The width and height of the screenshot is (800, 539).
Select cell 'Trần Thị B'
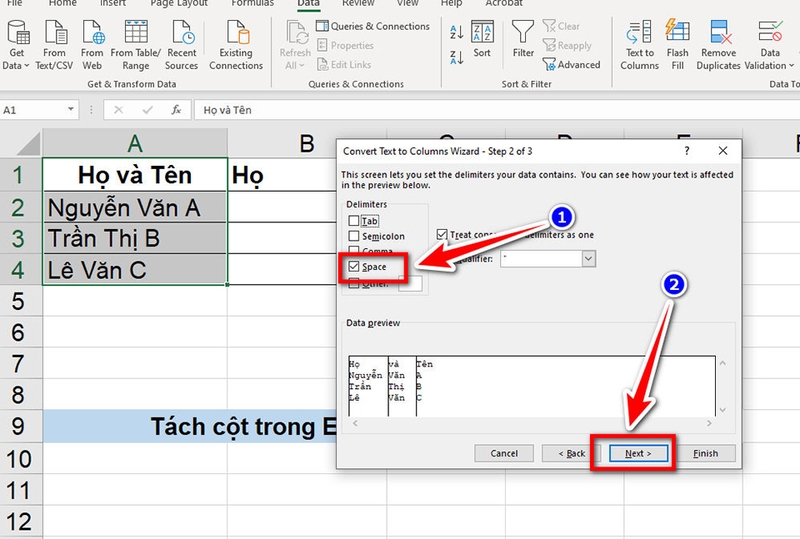point(135,238)
